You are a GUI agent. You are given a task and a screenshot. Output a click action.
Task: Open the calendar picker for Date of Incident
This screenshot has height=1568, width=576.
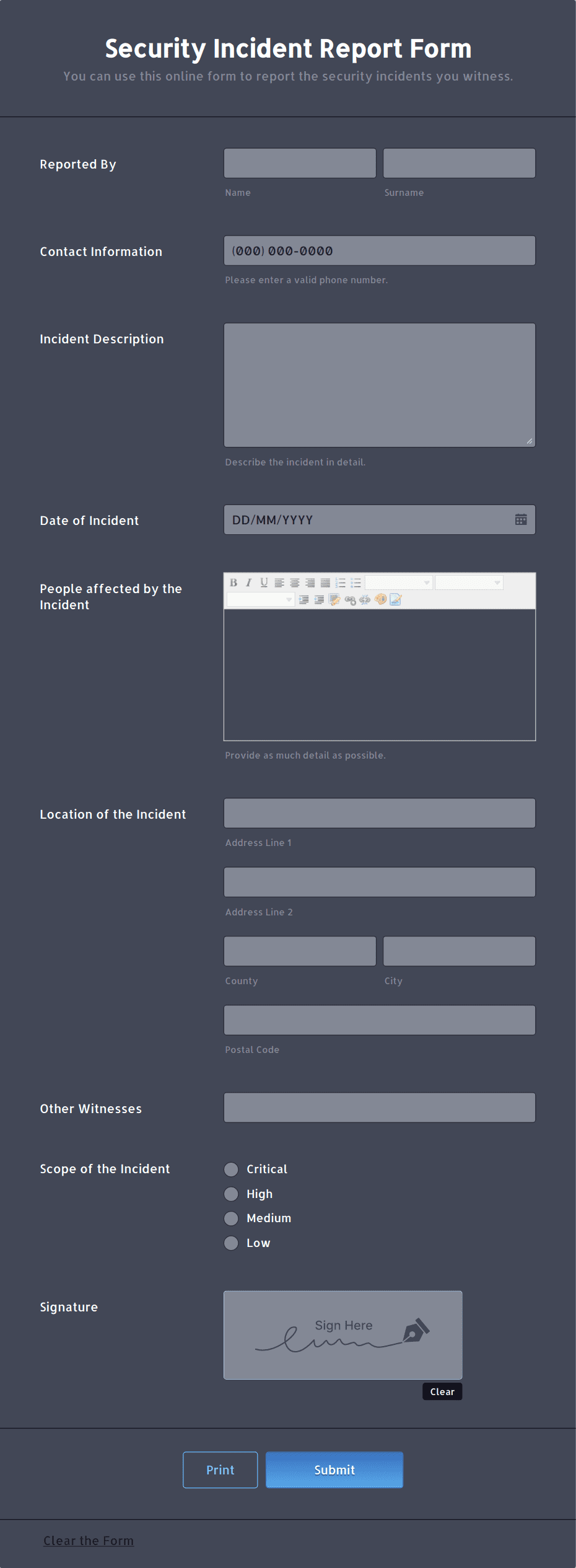coord(522,519)
